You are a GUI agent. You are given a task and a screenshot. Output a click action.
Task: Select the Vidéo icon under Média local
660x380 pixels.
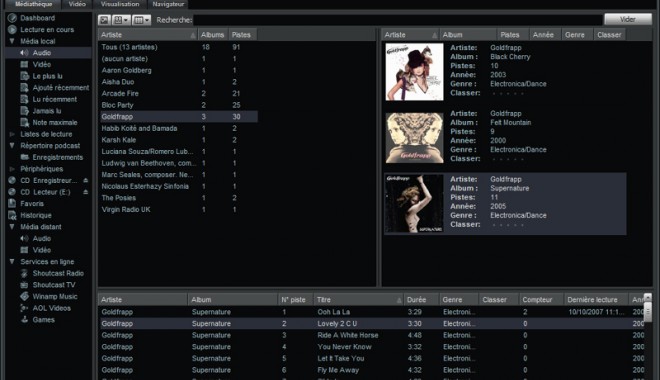(24, 64)
